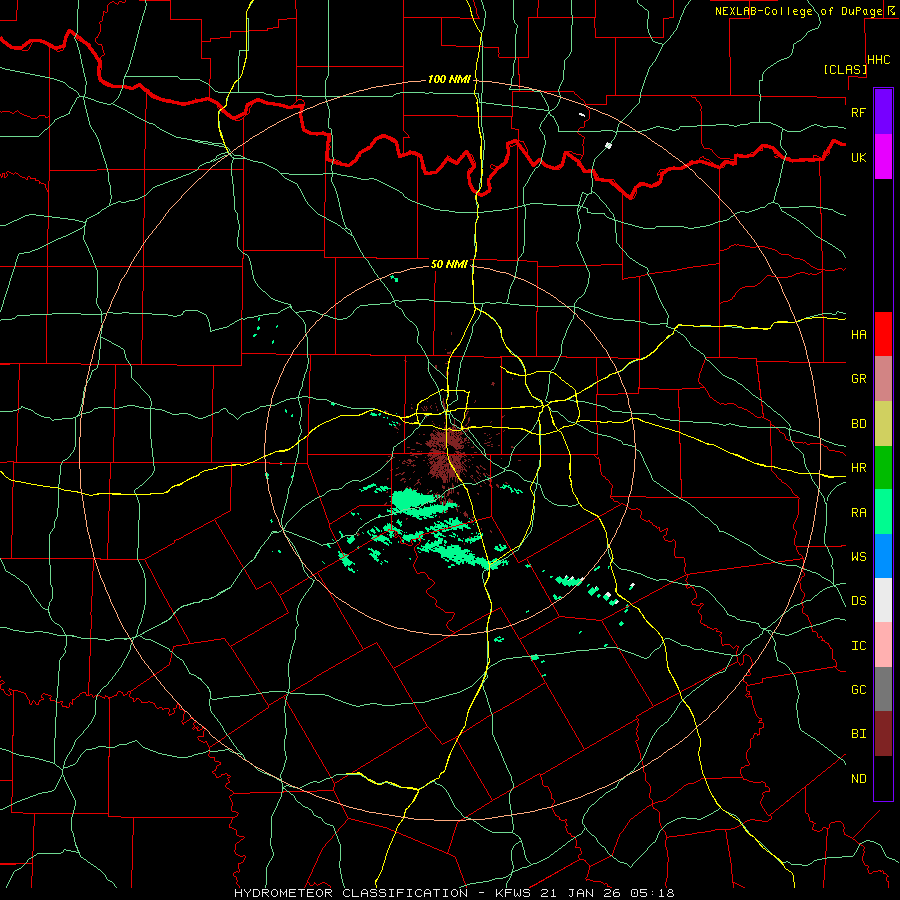Click the [CLAS] units label

pyautogui.click(x=845, y=69)
